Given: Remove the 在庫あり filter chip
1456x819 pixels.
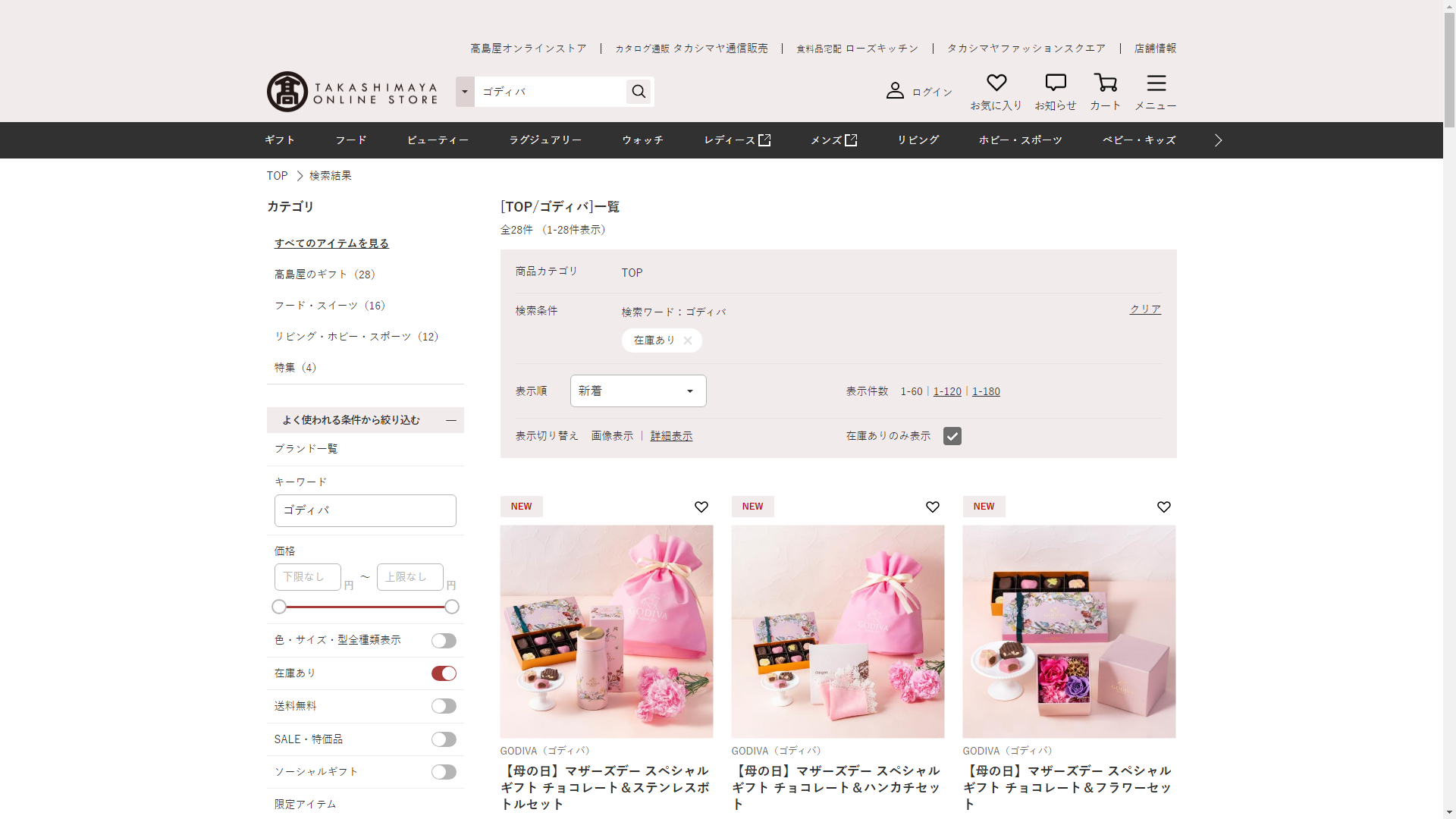Looking at the screenshot, I should pos(687,340).
